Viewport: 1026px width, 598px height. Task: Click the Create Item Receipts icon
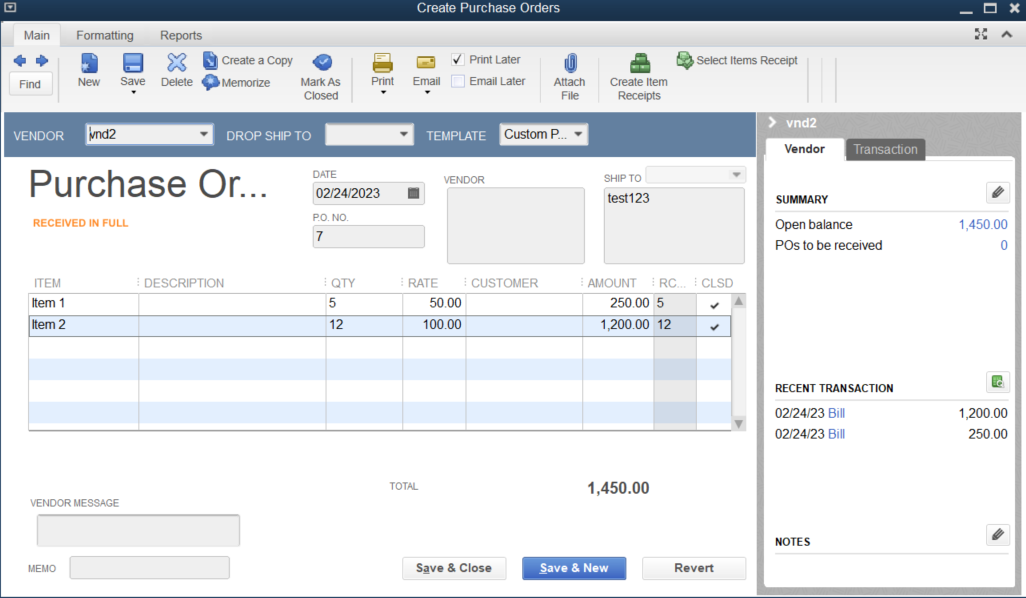(638, 72)
